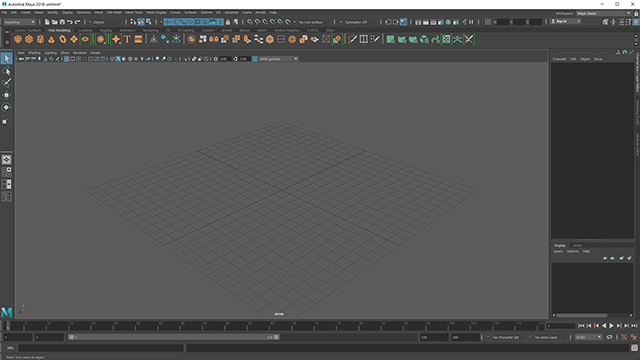
Task: Create a polygon sphere from shelf
Action: click(x=18, y=39)
